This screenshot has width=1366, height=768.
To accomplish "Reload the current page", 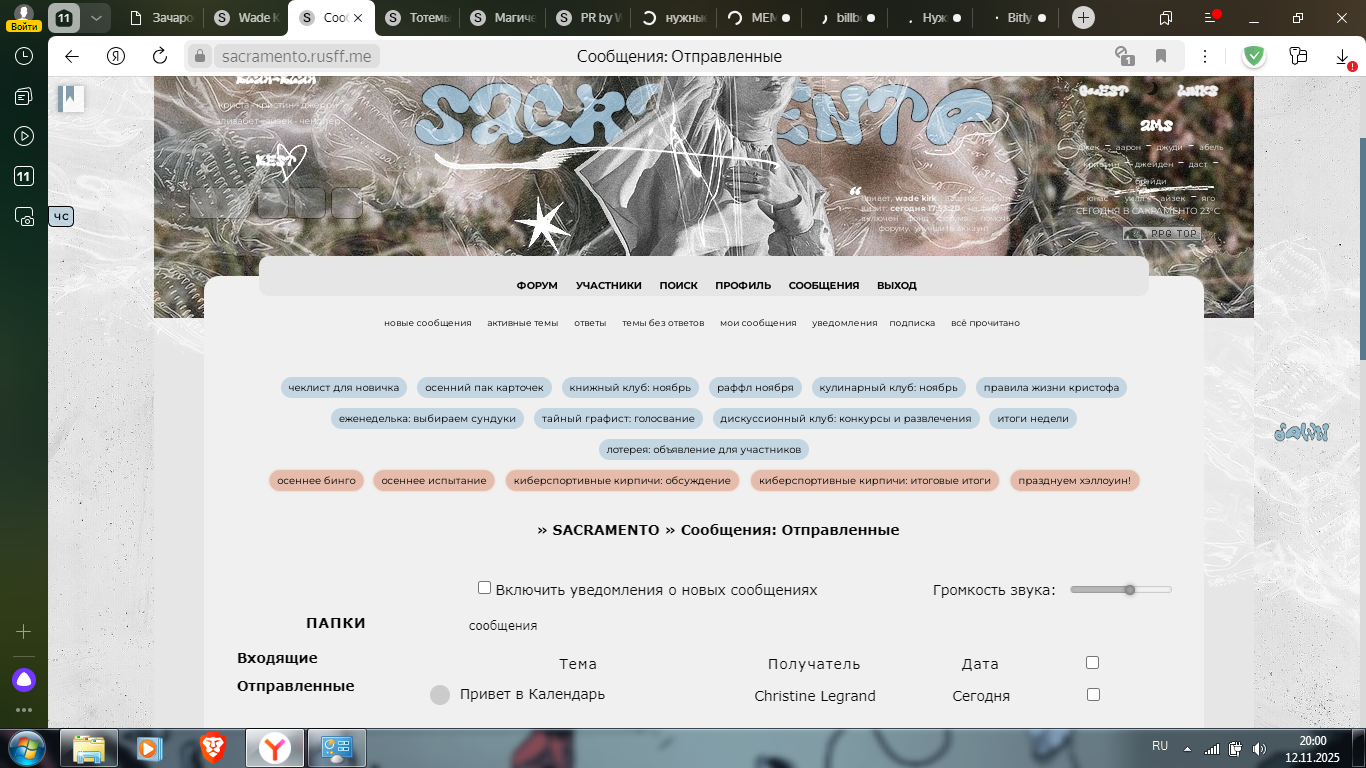I will pos(160,56).
